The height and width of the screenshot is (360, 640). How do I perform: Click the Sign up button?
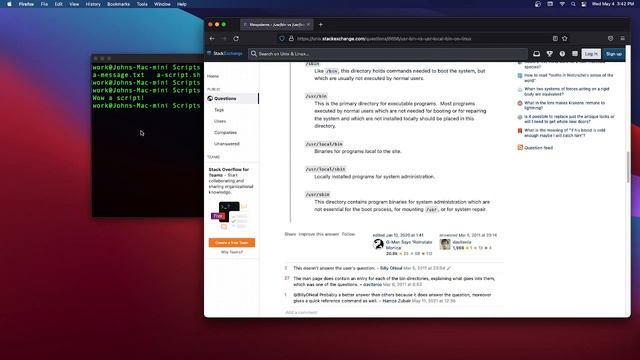pyautogui.click(x=613, y=53)
